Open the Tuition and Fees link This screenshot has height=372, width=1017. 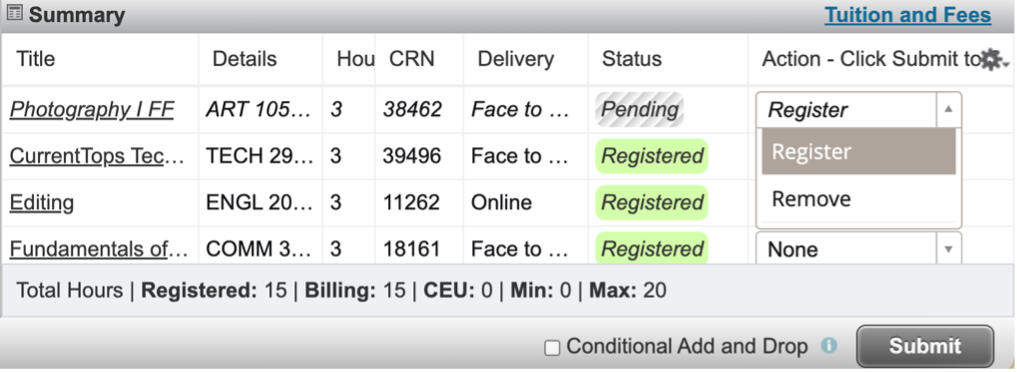coord(907,15)
